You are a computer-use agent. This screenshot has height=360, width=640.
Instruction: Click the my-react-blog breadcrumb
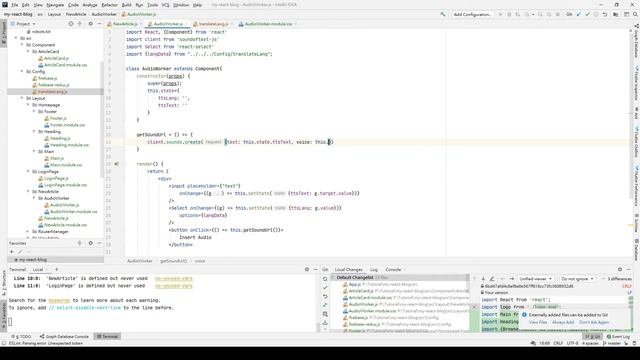[18, 14]
